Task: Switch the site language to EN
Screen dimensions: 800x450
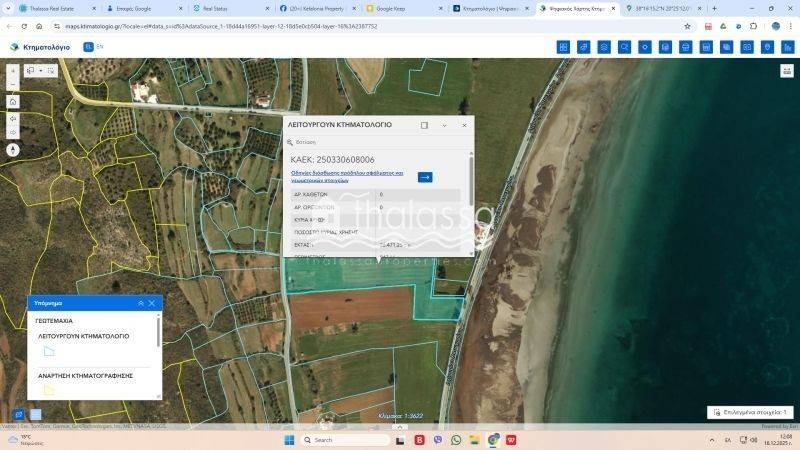Action: click(x=100, y=46)
